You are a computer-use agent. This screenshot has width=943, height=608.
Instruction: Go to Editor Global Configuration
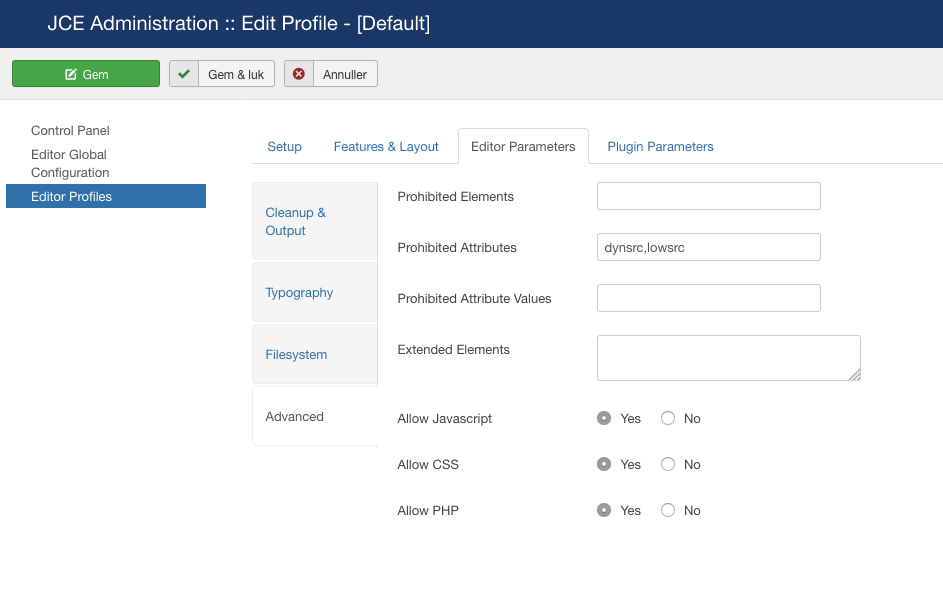pos(69,163)
